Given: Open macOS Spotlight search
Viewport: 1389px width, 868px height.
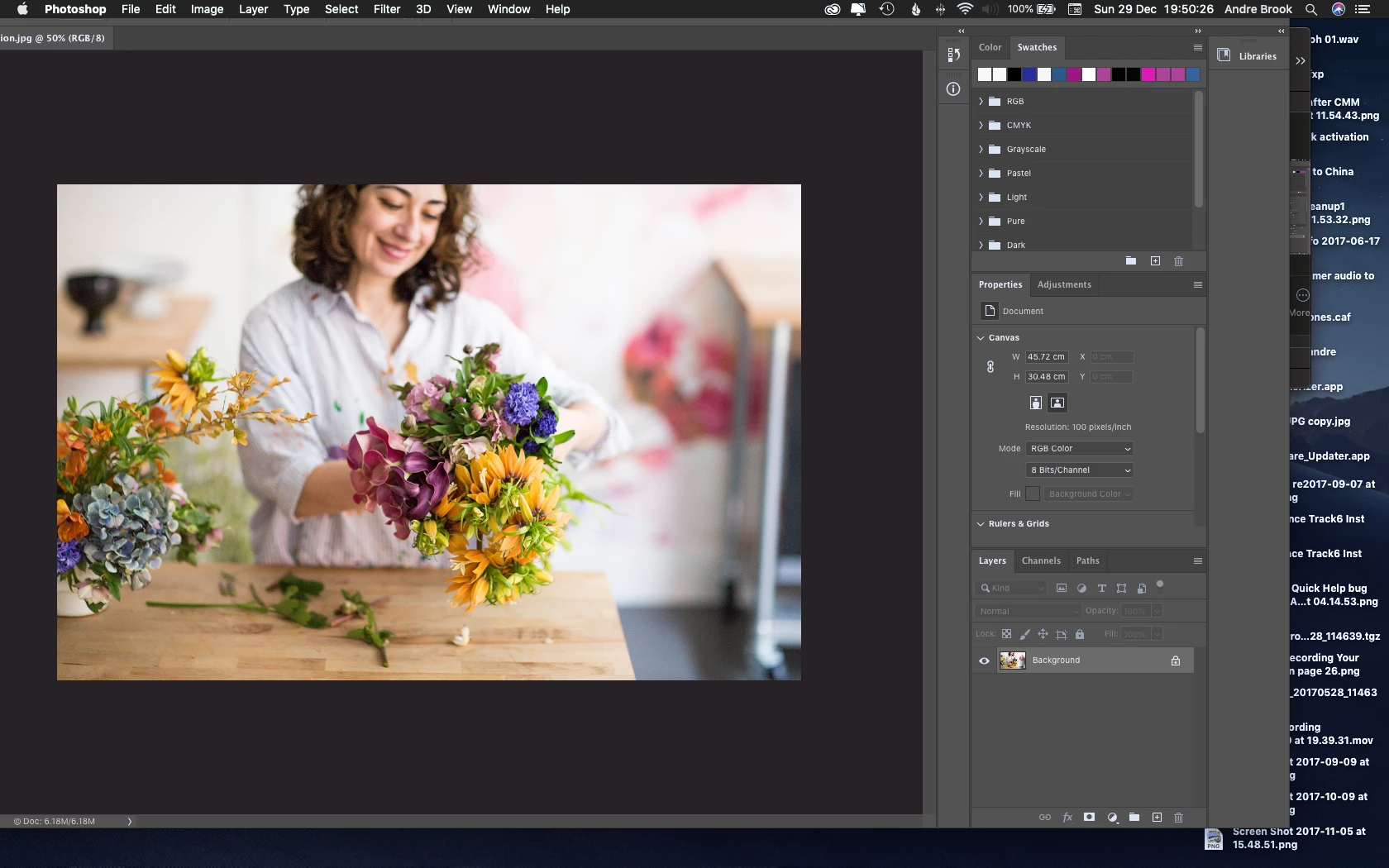Looking at the screenshot, I should (x=1311, y=9).
